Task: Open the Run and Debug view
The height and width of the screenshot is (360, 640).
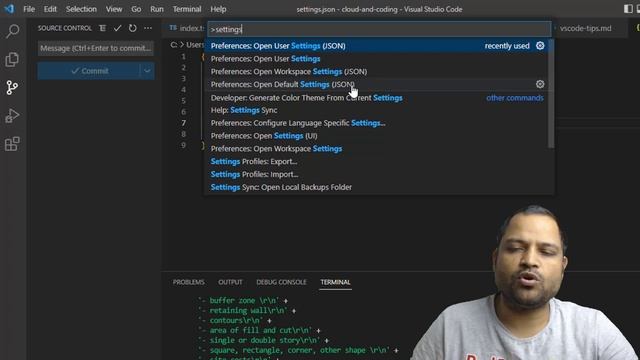Action: [12, 116]
